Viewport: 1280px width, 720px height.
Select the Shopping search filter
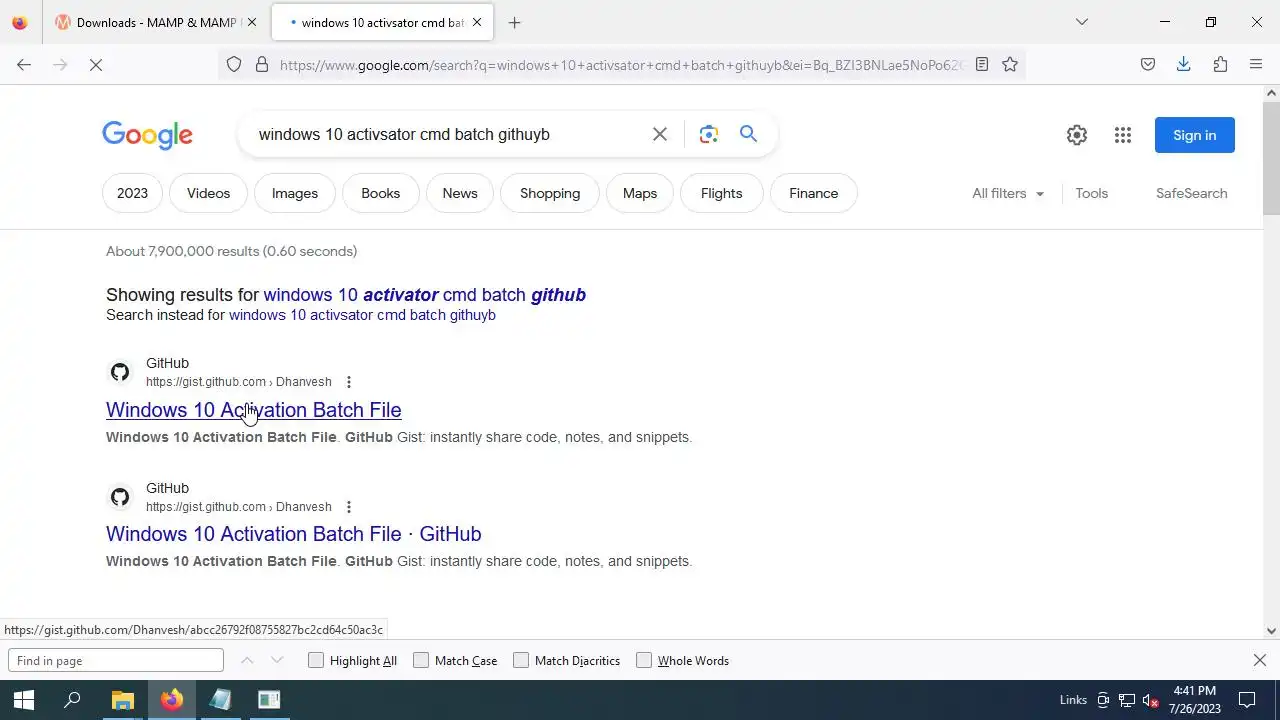pos(550,193)
